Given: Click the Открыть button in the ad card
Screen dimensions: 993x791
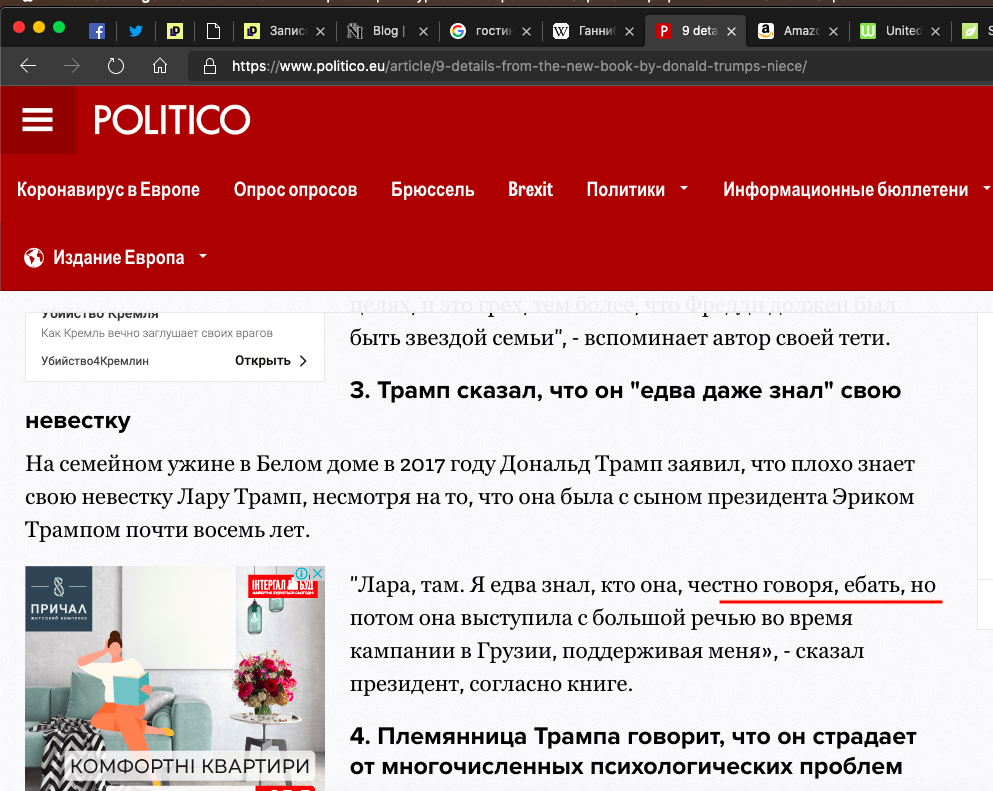Looking at the screenshot, I should (x=271, y=361).
